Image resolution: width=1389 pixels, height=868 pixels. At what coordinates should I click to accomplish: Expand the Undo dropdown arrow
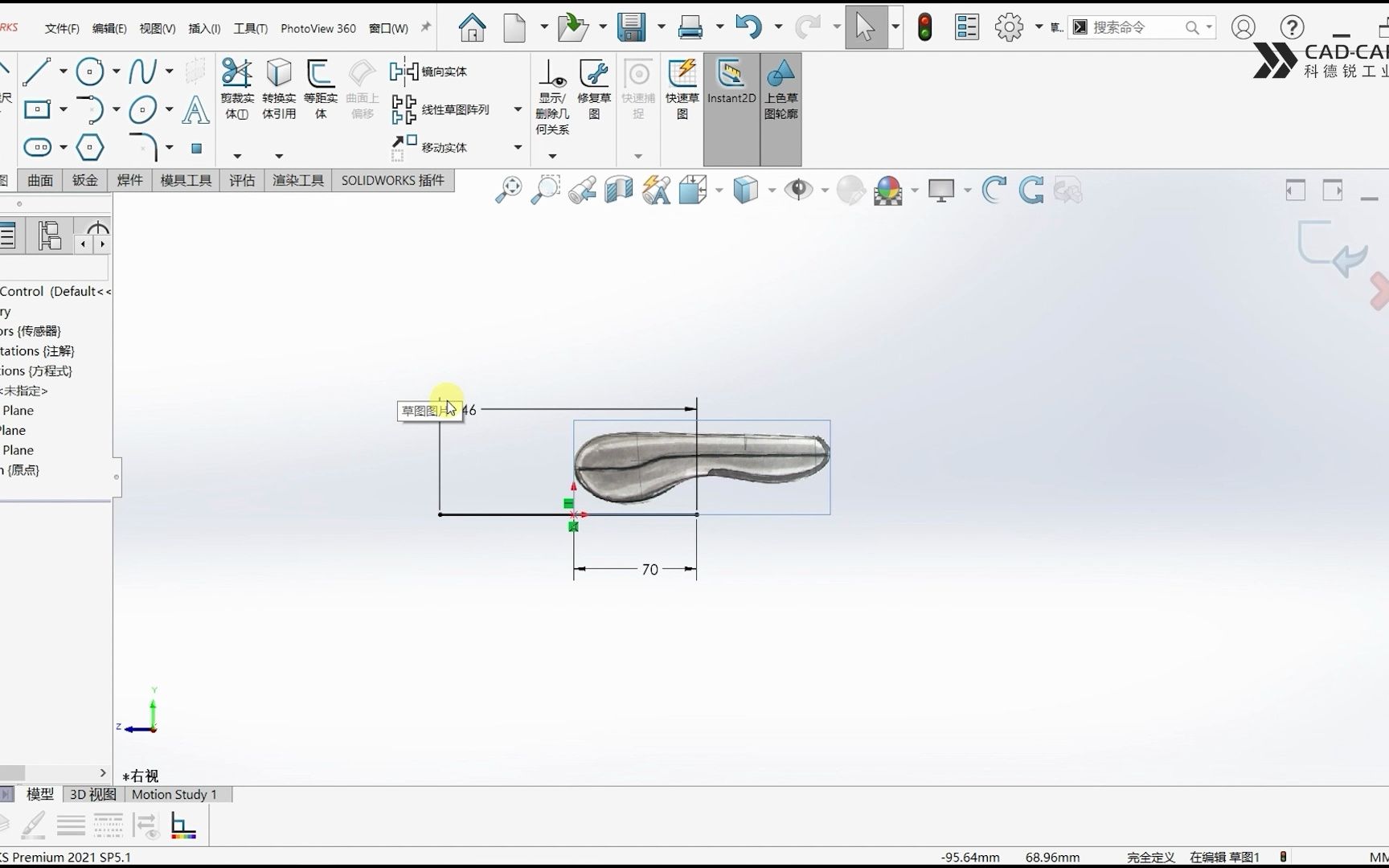(778, 27)
